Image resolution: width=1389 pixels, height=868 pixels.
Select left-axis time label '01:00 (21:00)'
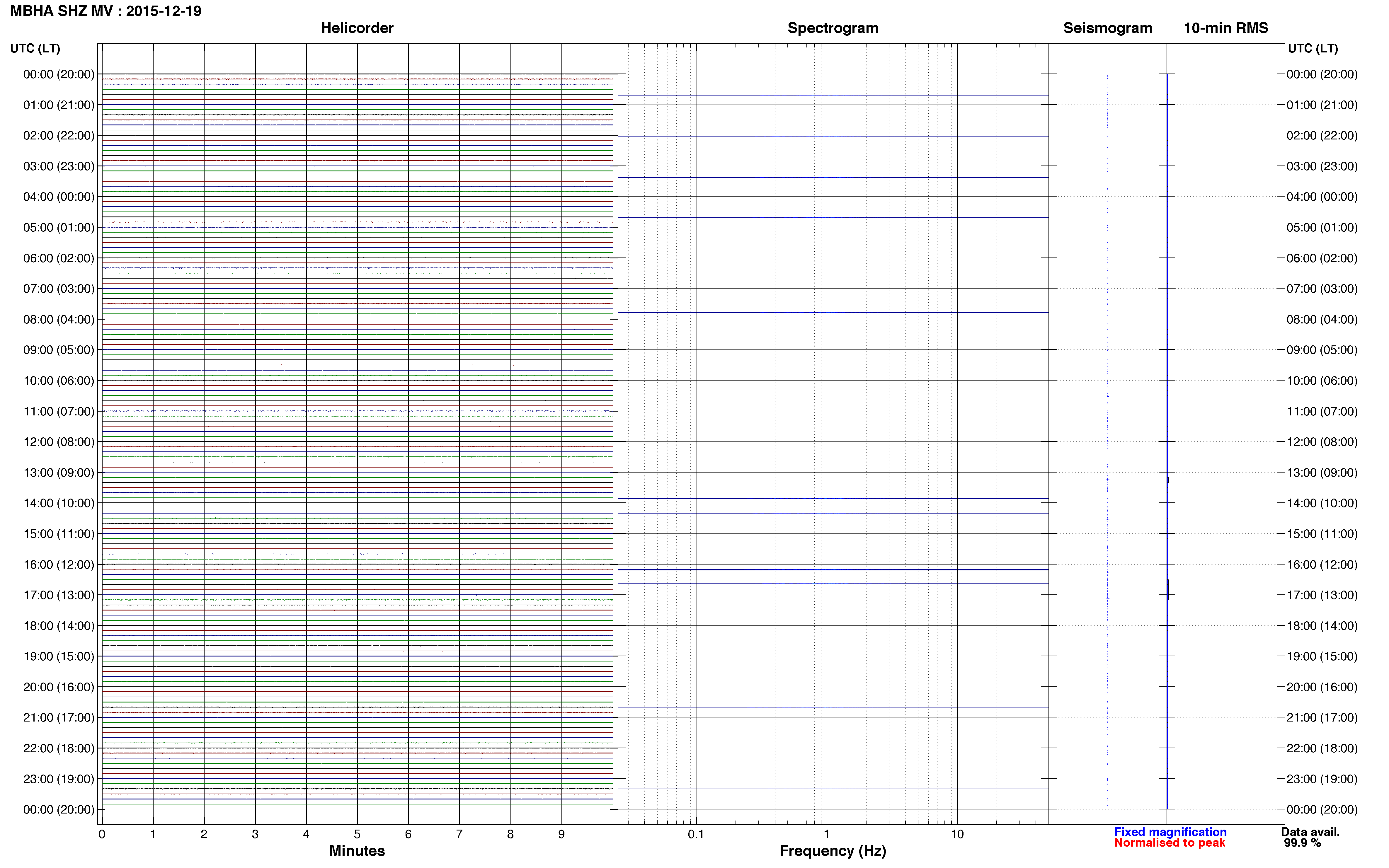pos(59,105)
